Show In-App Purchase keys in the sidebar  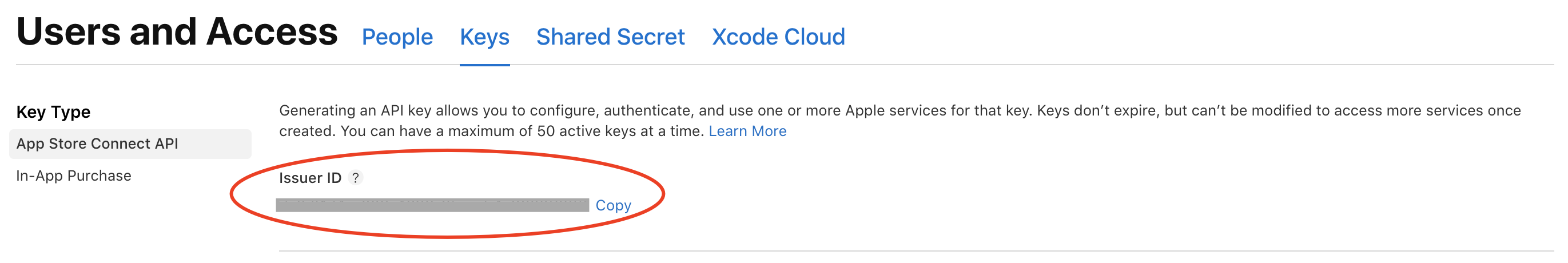[x=74, y=176]
